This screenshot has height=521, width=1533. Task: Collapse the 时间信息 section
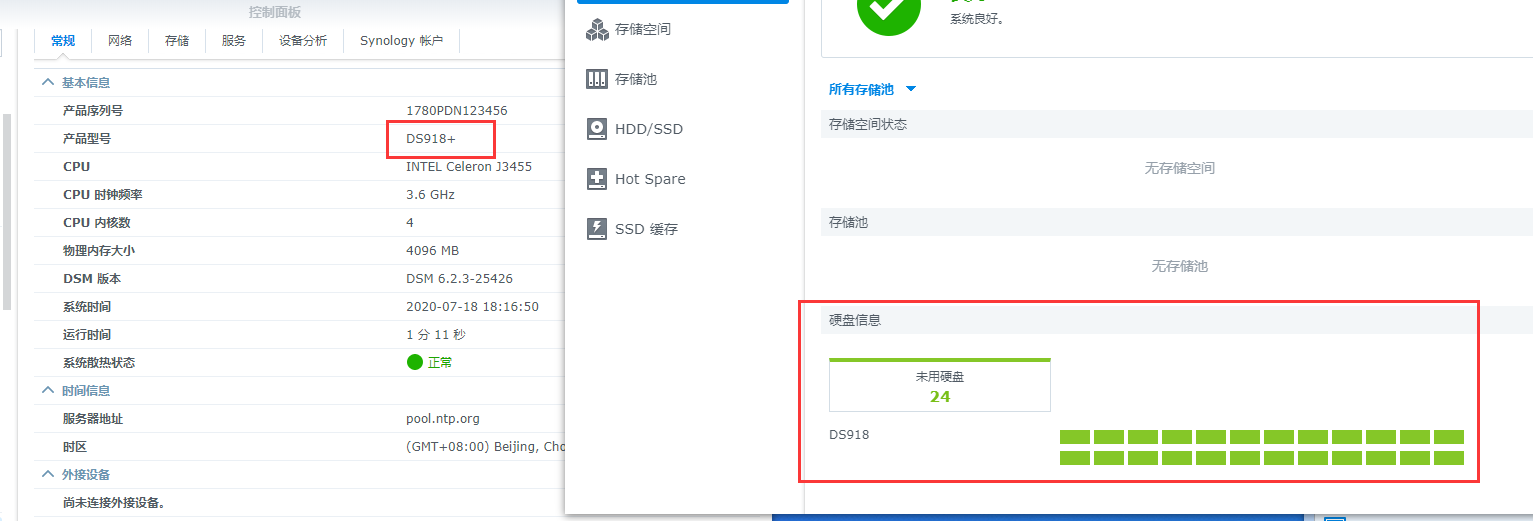pos(47,391)
